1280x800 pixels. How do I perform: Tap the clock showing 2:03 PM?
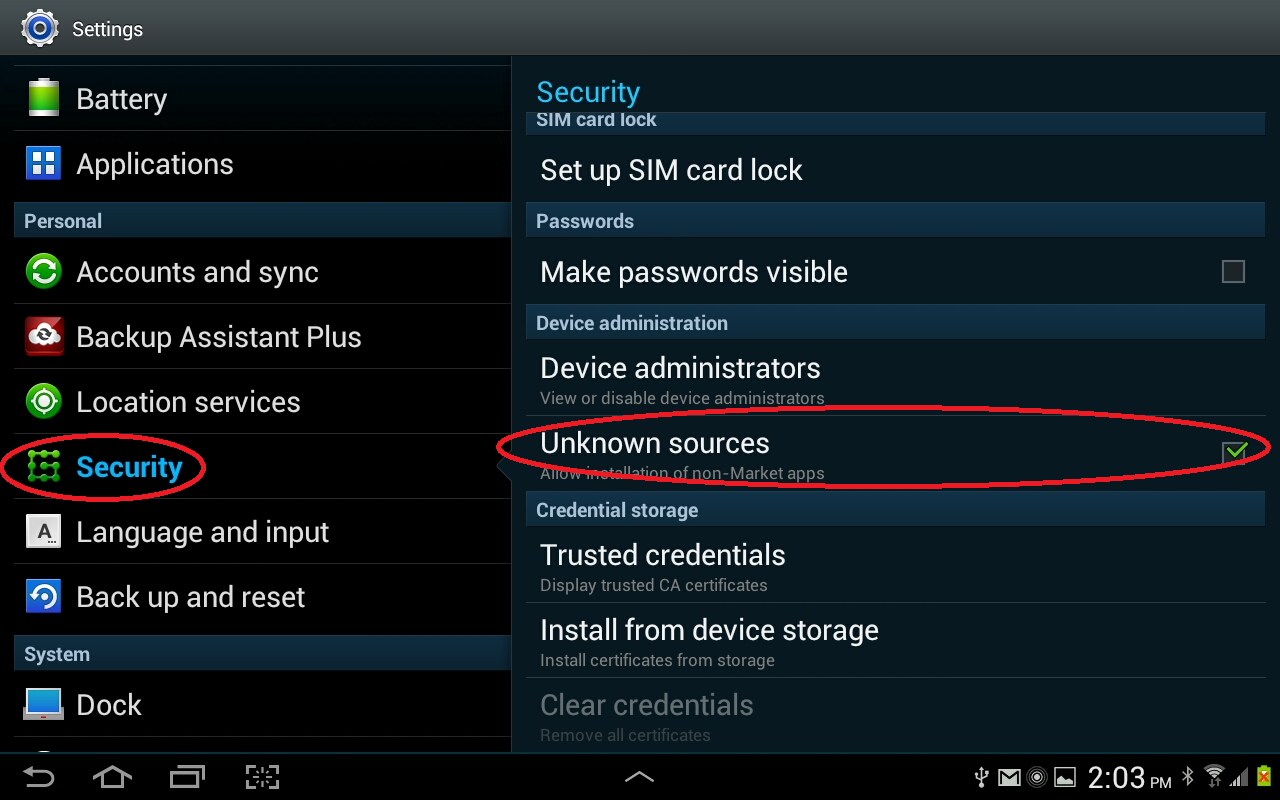point(1128,777)
